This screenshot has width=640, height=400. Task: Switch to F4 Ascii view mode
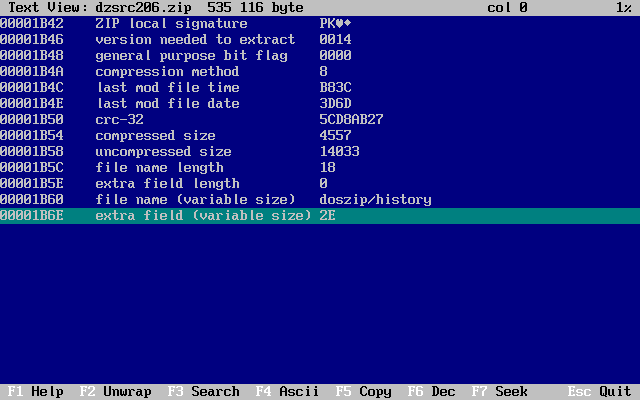pos(287,392)
